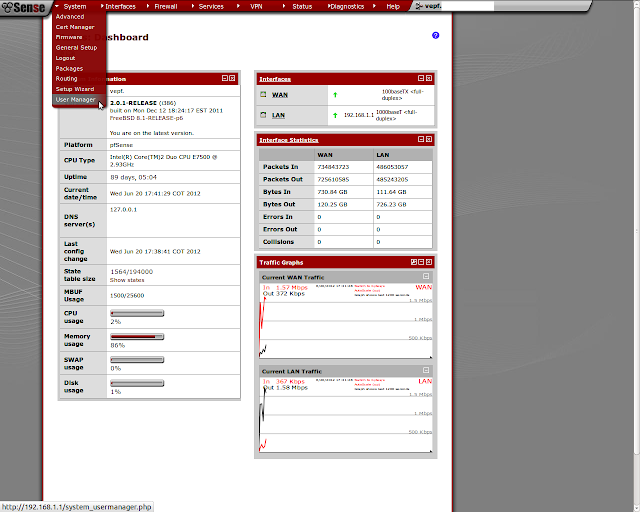
Task: Collapse the Current LAN Traffic graph
Action: 426,370
